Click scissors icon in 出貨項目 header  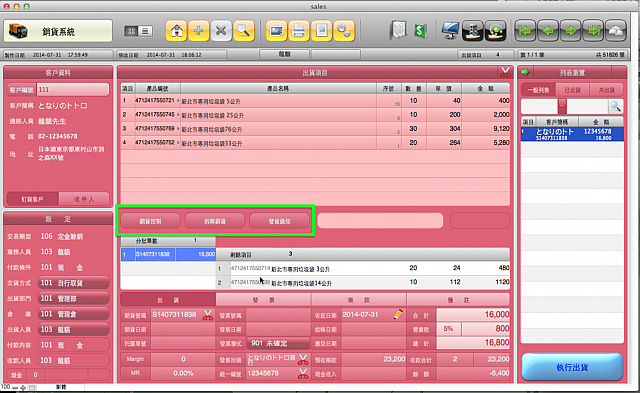point(505,72)
